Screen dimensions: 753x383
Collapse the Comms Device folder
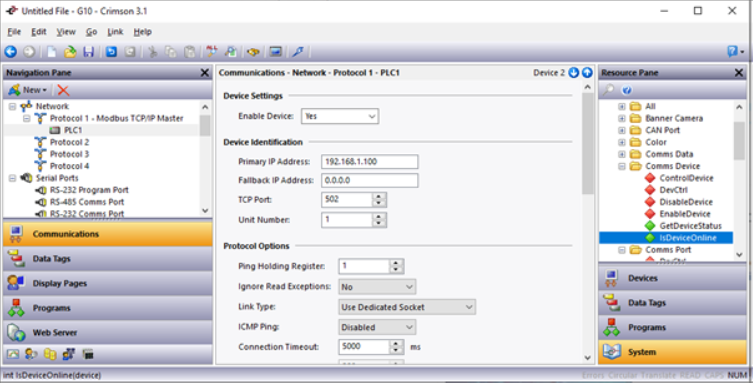tap(621, 167)
